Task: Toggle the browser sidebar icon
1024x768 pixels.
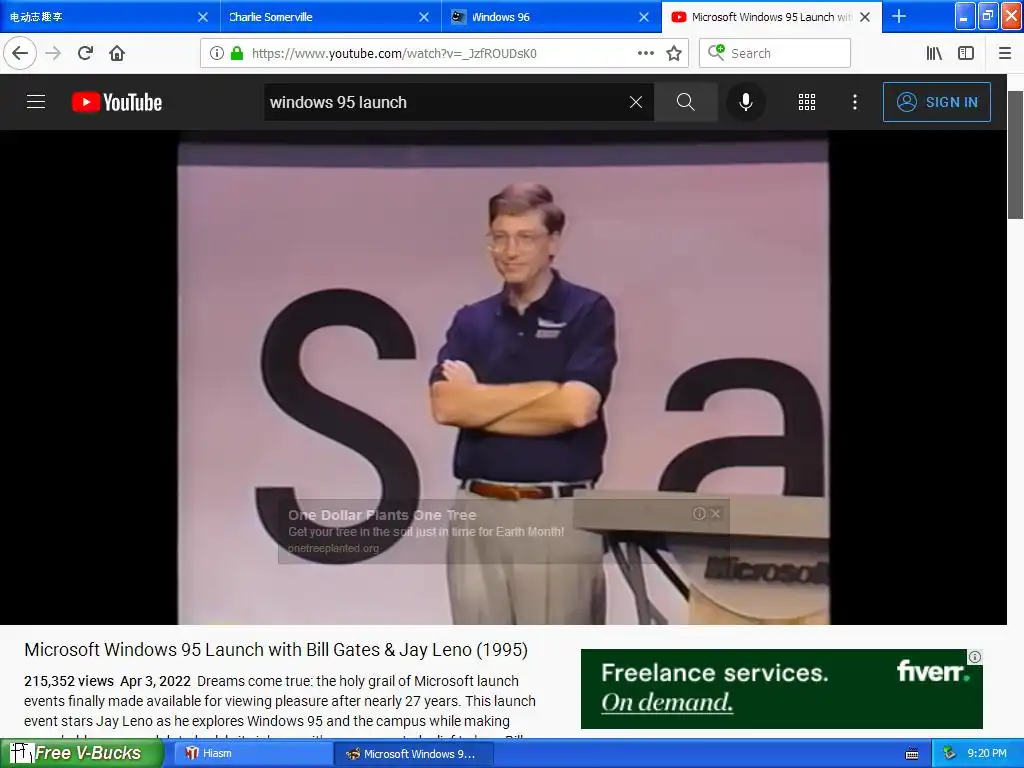Action: 966,53
